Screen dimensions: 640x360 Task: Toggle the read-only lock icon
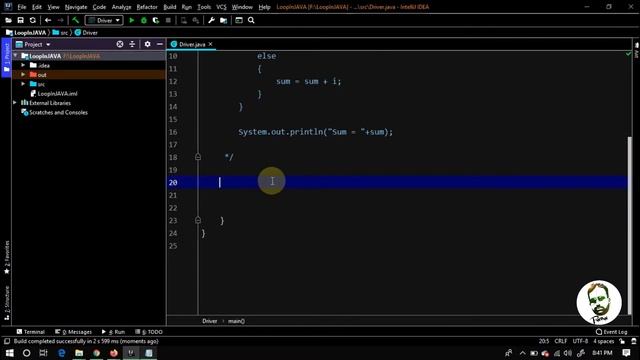(x=622, y=341)
